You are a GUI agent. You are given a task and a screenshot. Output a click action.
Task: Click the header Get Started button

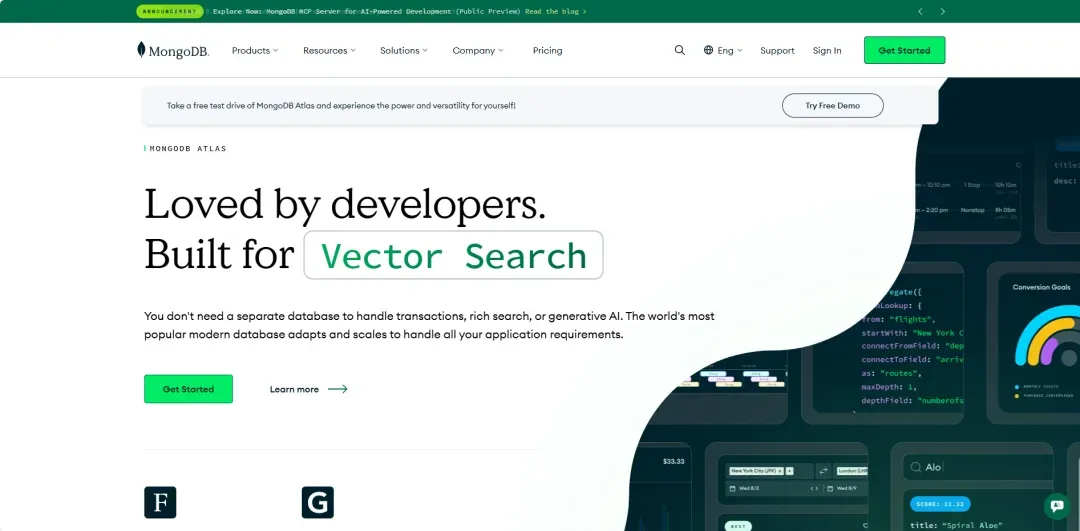point(904,50)
